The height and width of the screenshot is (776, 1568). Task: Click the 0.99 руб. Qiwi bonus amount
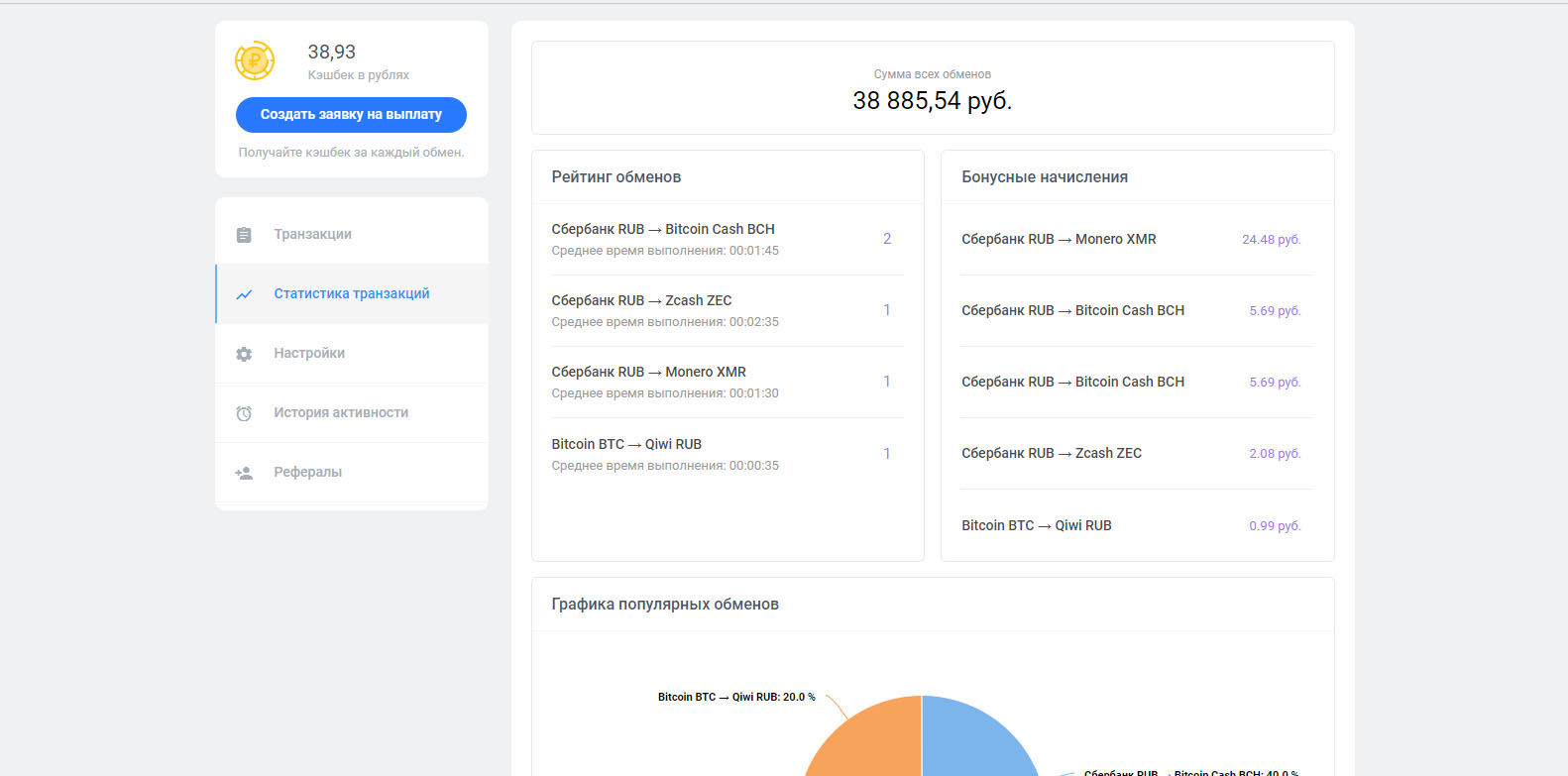point(1275,526)
